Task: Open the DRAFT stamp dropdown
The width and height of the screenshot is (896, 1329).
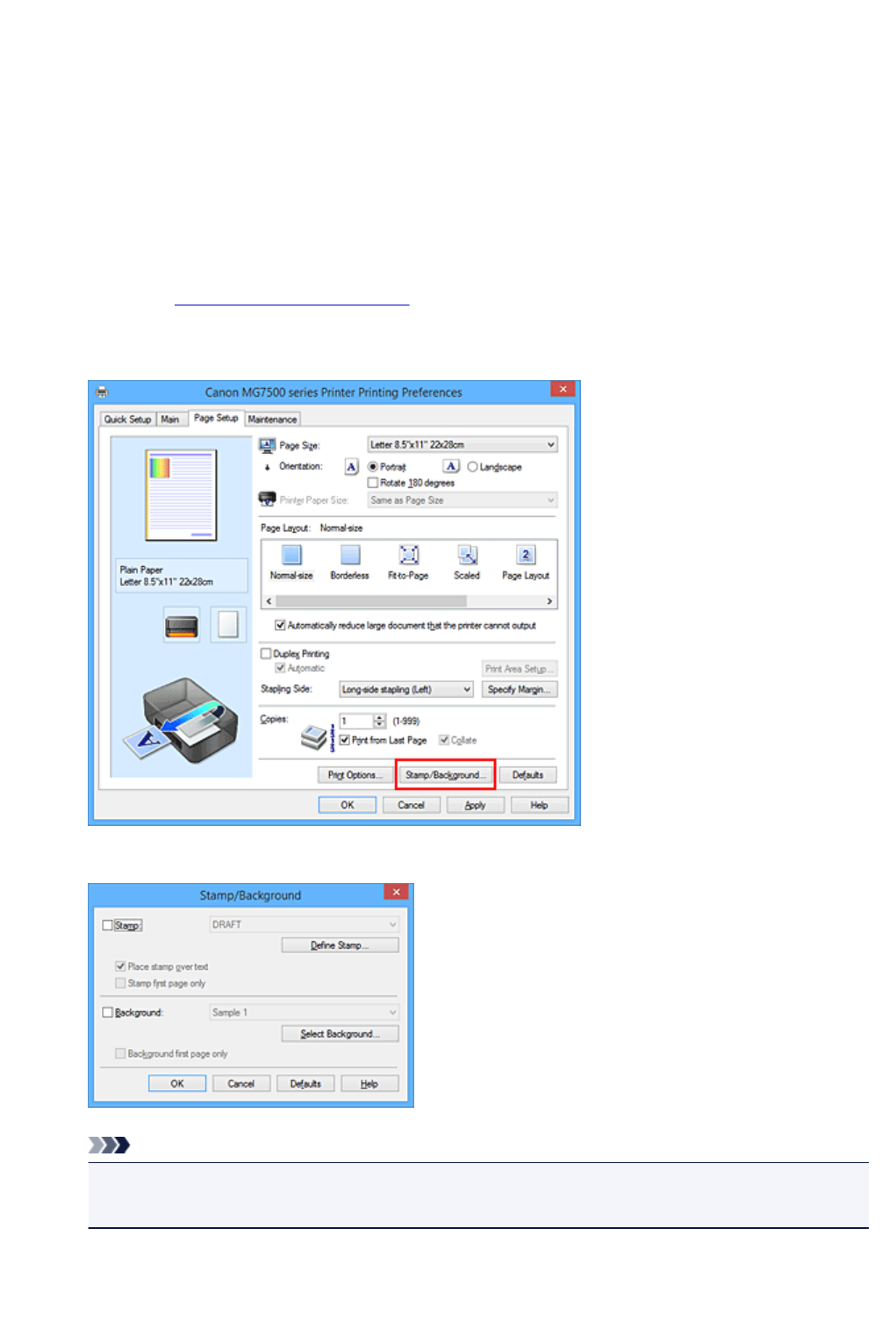Action: pyautogui.click(x=304, y=924)
